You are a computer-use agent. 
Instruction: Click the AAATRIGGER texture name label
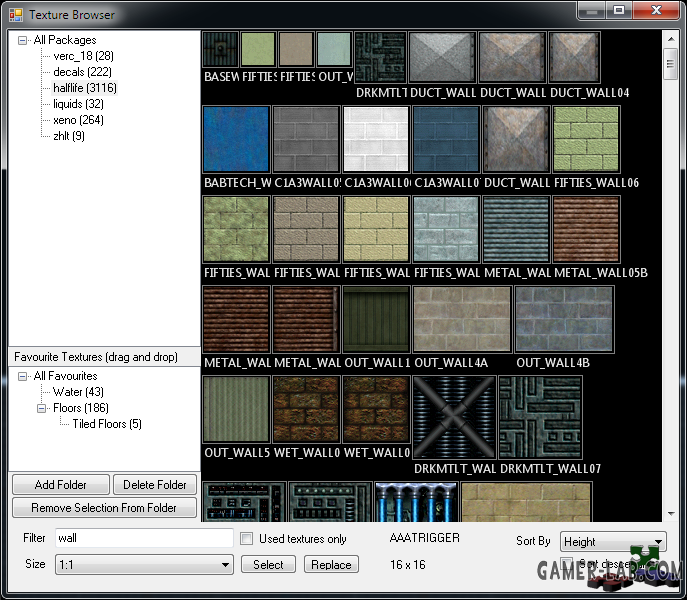pos(425,538)
